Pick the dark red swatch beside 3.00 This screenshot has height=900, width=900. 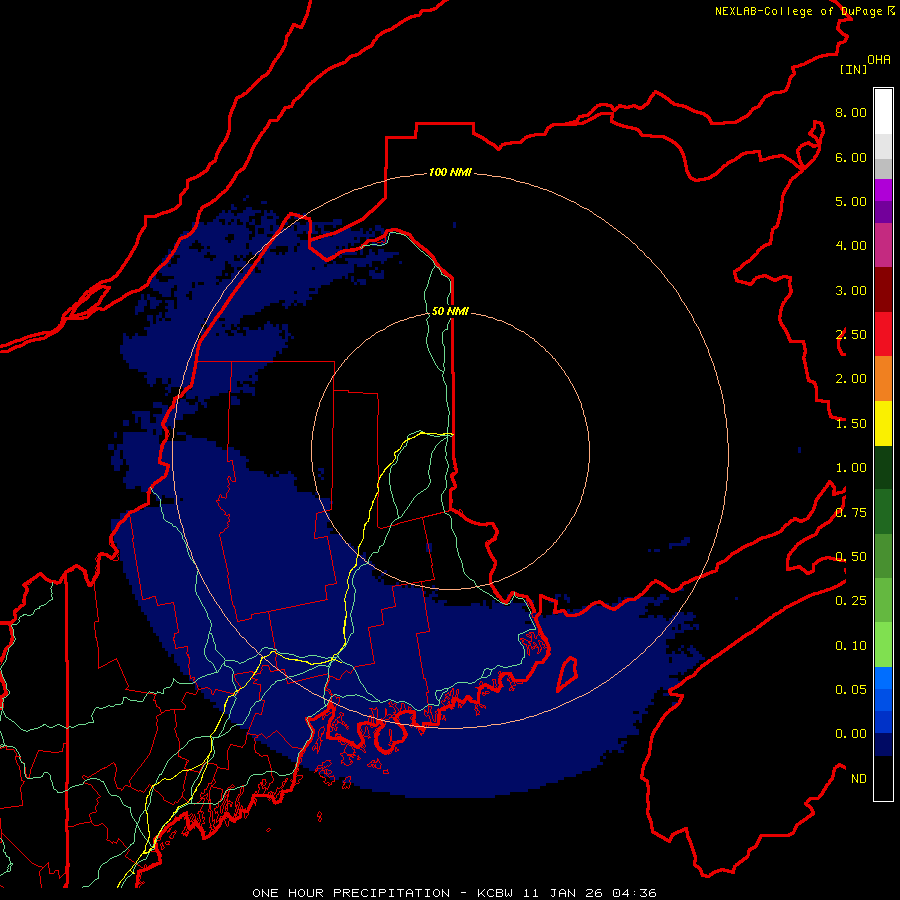point(883,290)
